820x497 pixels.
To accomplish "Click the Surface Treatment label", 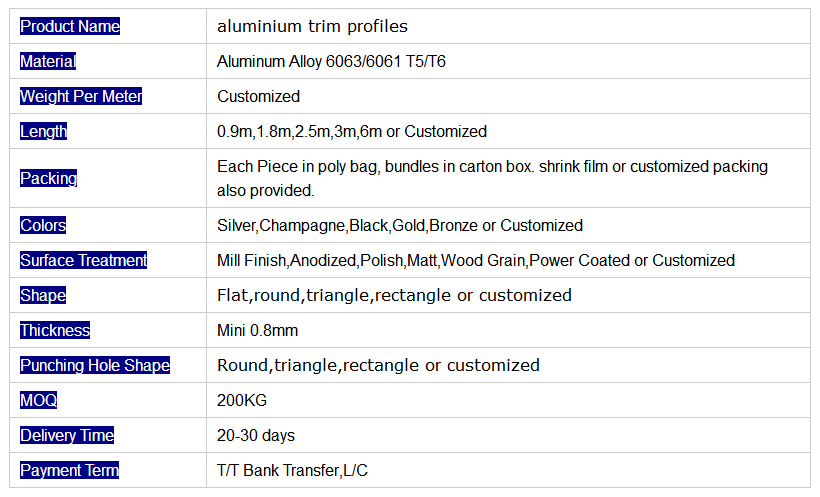I will coord(83,261).
